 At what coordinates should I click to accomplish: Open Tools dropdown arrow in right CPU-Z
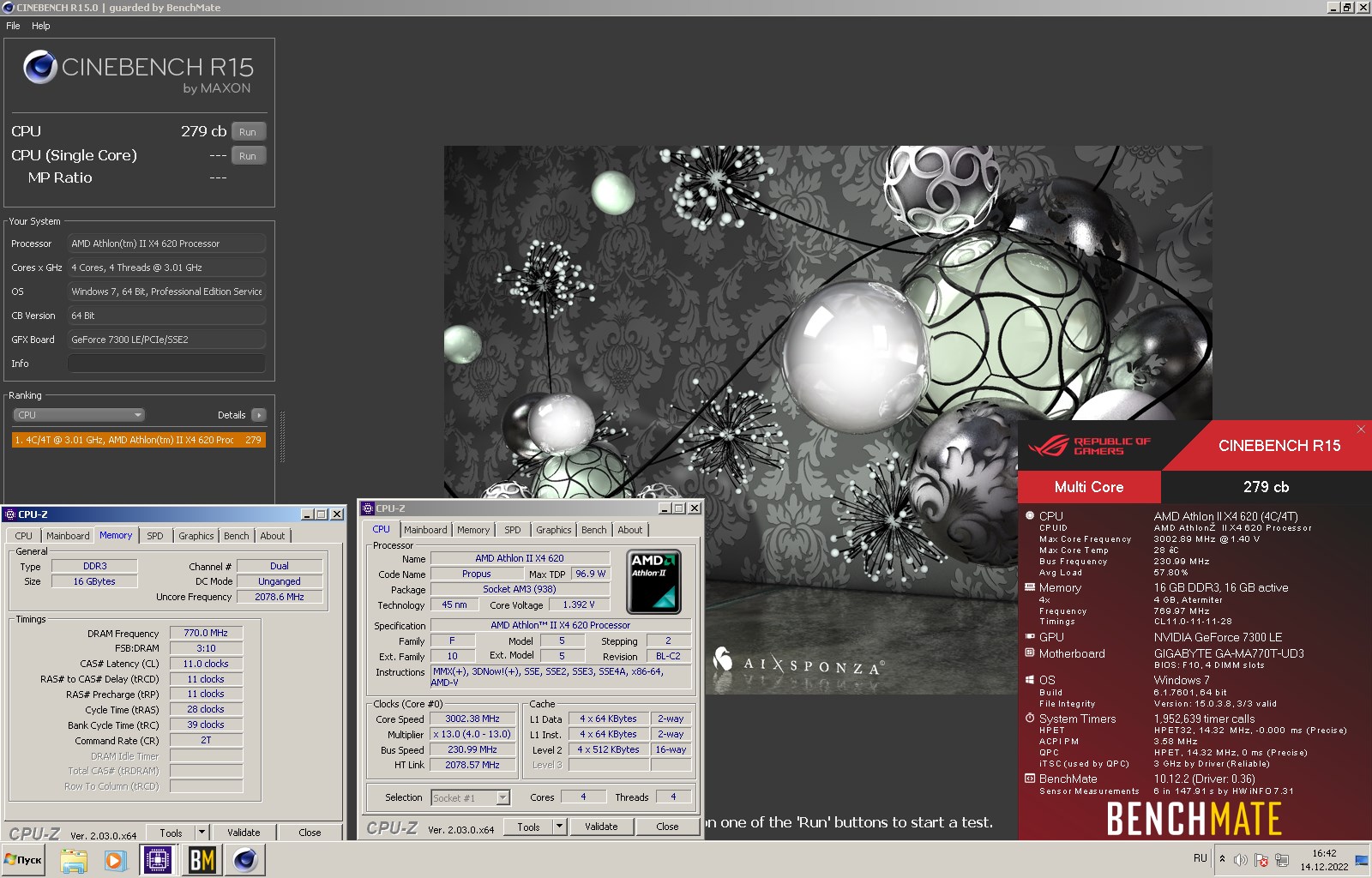point(559,827)
